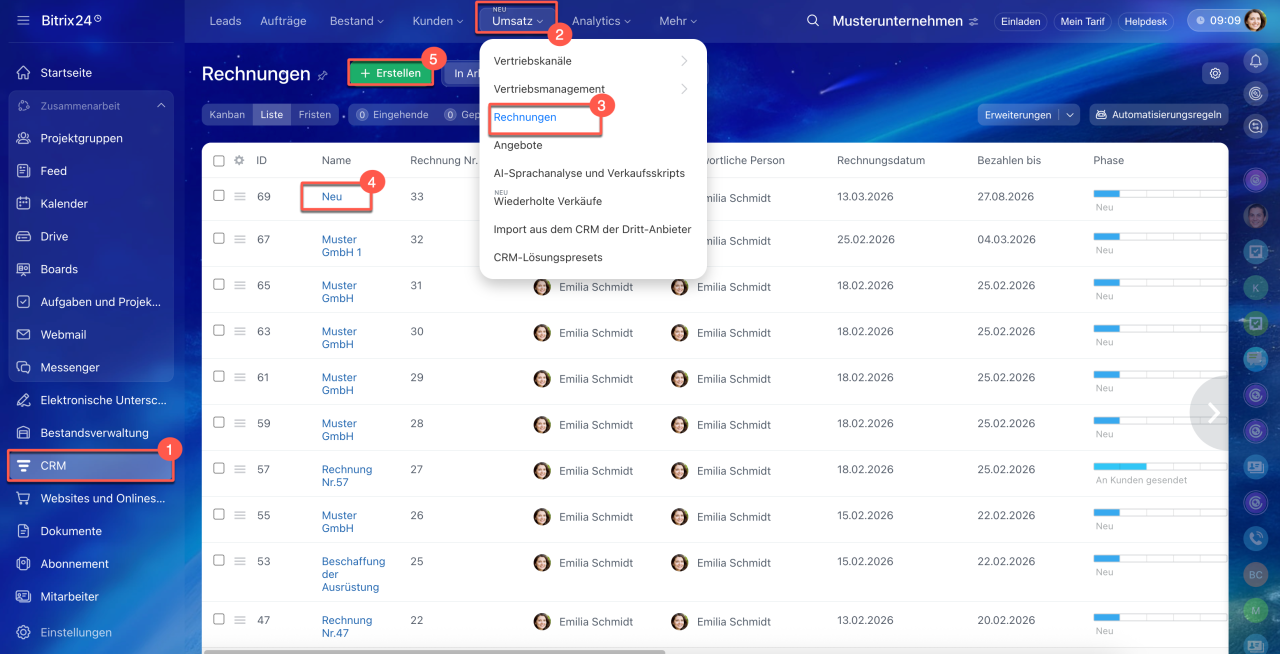The height and width of the screenshot is (654, 1280).
Task: Select Angebote from the Umsatz menu
Action: coord(518,145)
